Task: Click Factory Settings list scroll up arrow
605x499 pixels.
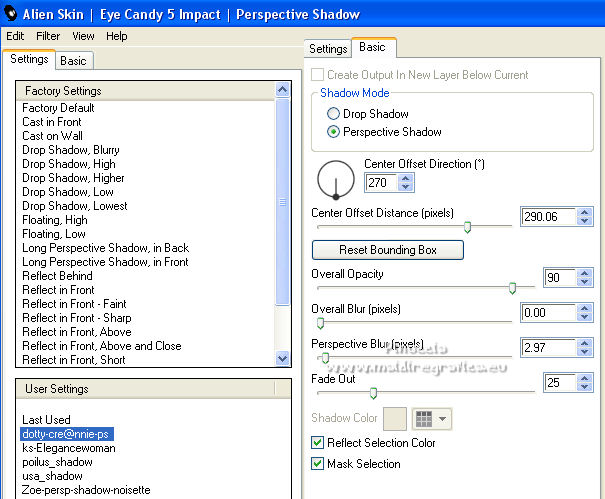Action: click(x=282, y=90)
